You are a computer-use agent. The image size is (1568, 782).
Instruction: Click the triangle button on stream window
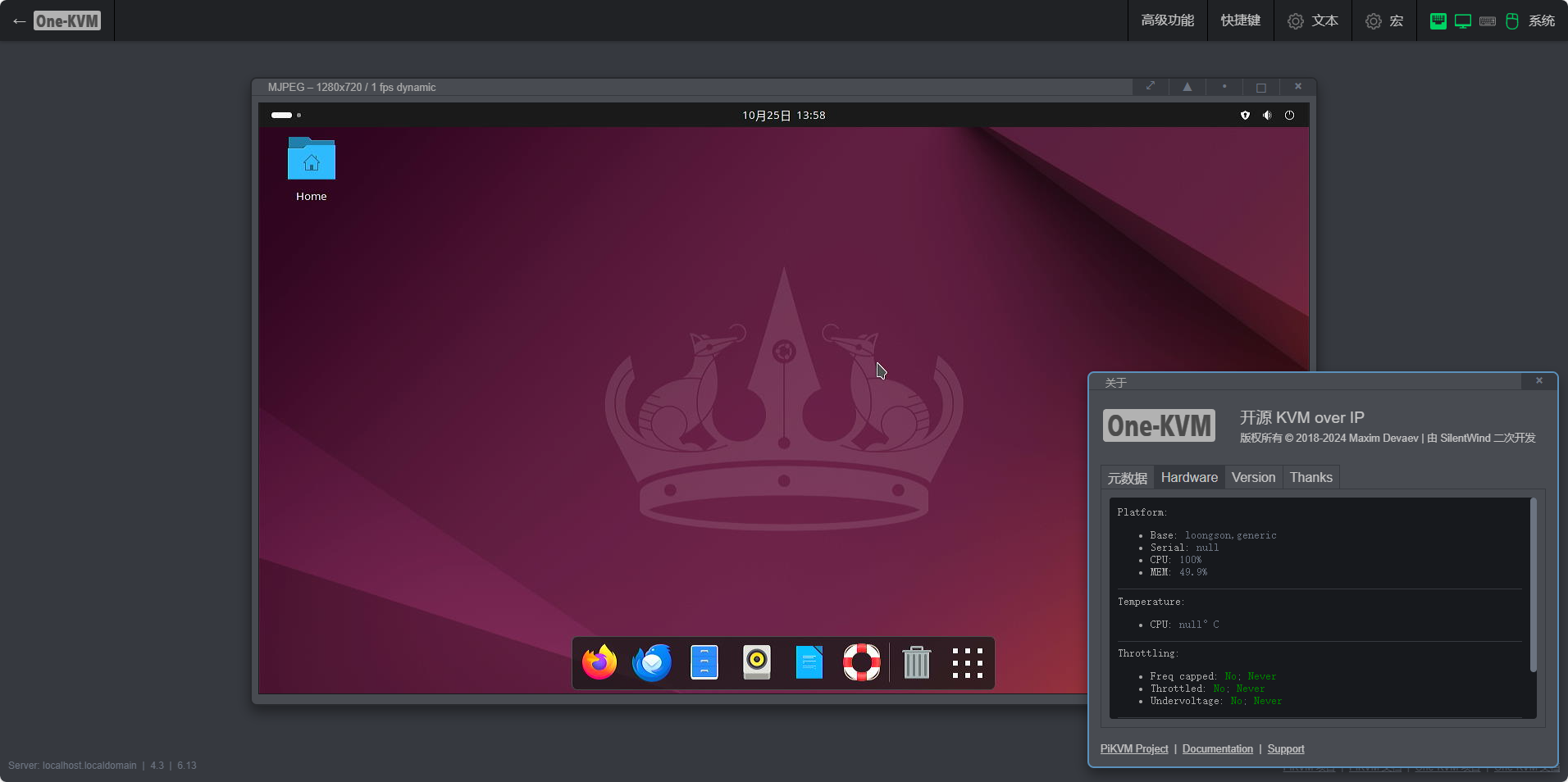pos(1187,87)
